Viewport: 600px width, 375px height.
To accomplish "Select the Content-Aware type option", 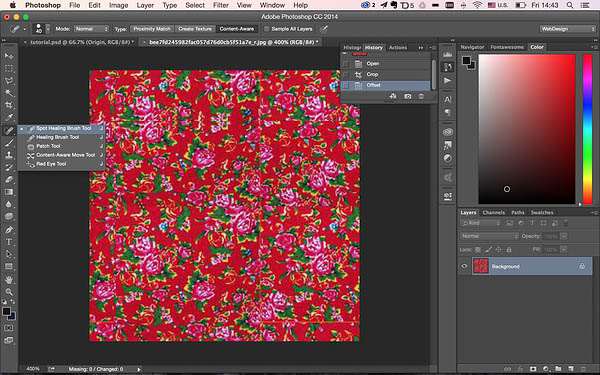I will (236, 29).
